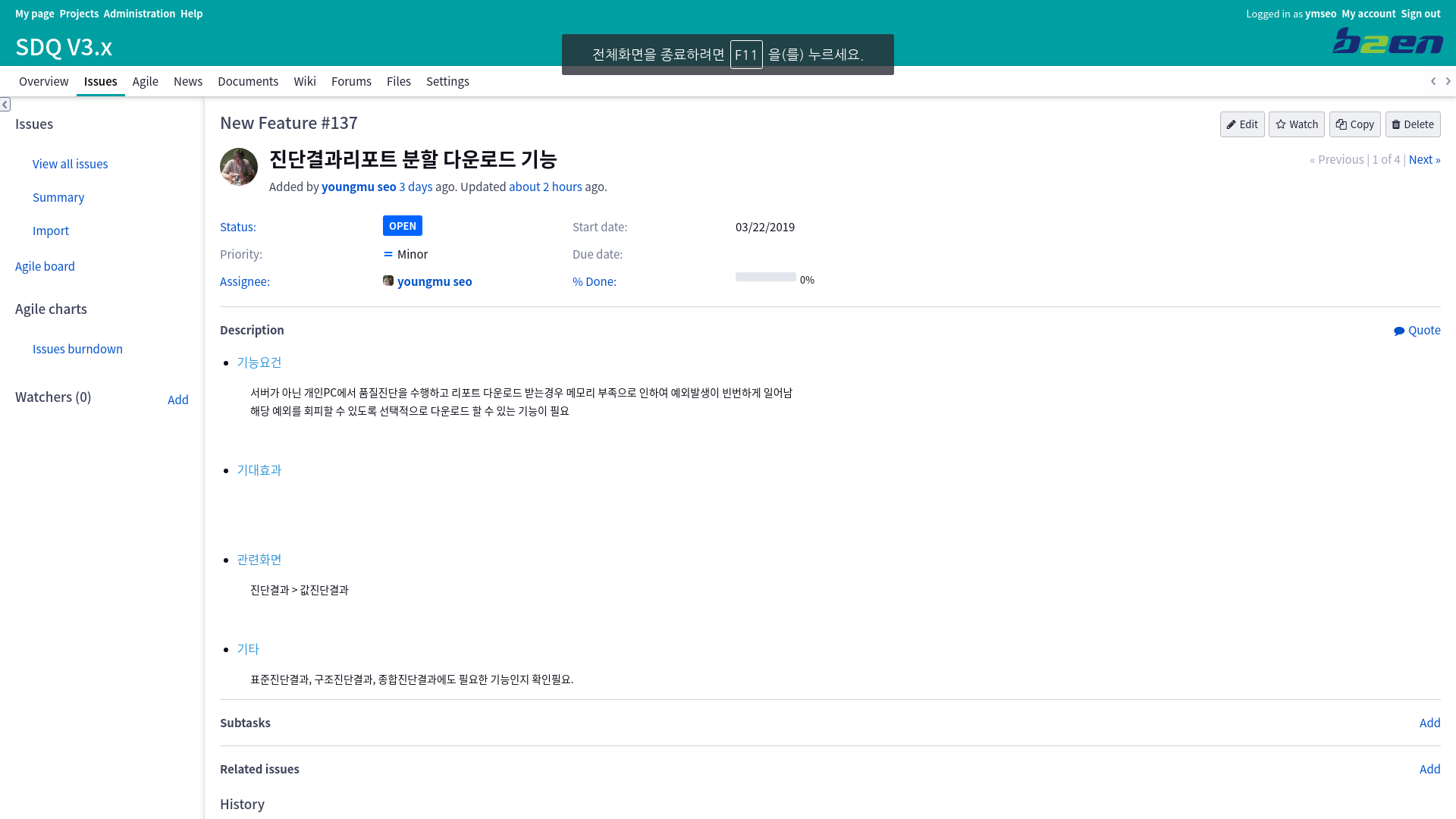Click the author's large avatar photo
Viewport: 1456px width, 819px height.
(239, 167)
